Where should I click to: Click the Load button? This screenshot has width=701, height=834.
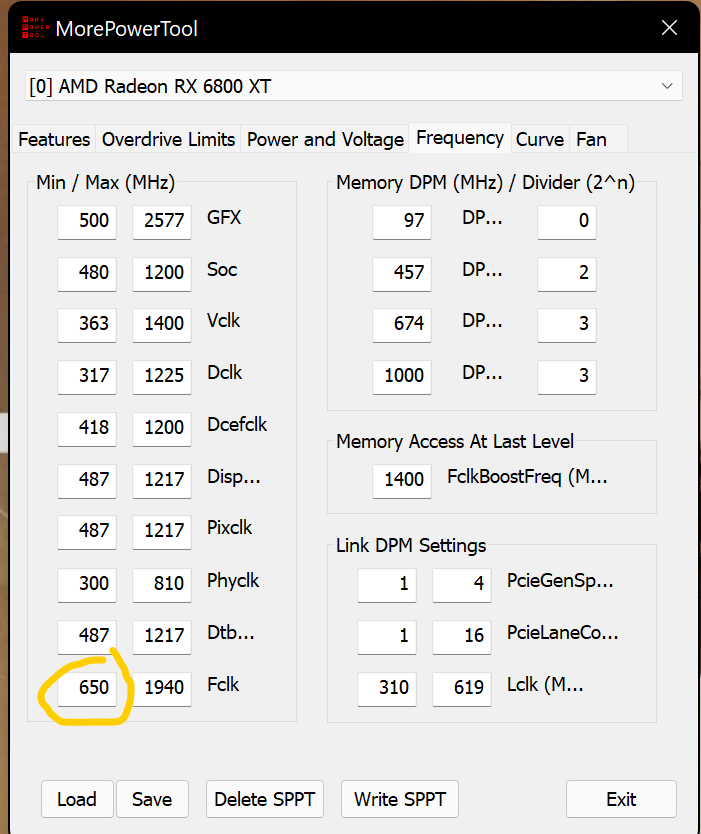(77, 799)
